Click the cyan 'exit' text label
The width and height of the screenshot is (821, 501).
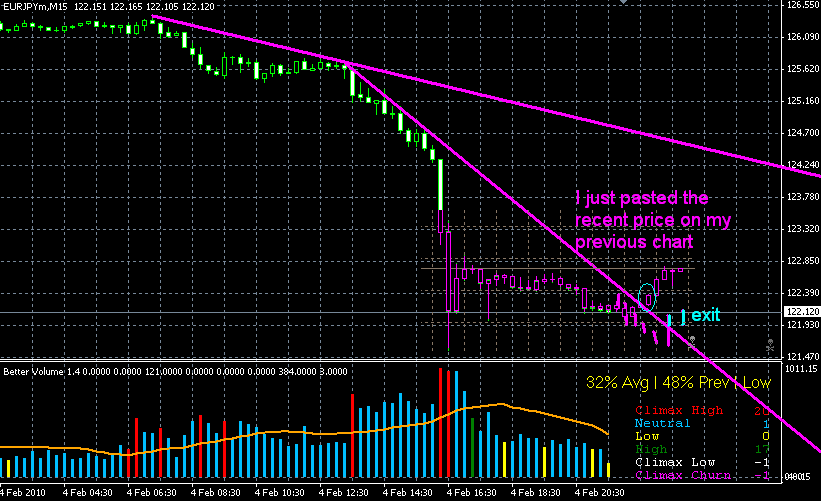click(x=705, y=315)
